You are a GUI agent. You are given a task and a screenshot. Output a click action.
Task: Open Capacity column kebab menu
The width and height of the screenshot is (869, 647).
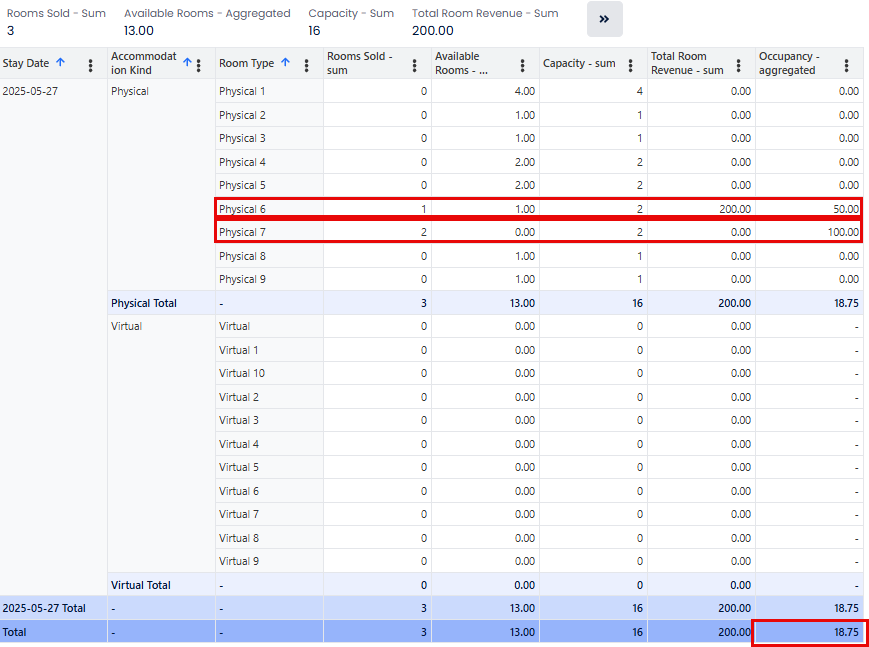click(631, 65)
